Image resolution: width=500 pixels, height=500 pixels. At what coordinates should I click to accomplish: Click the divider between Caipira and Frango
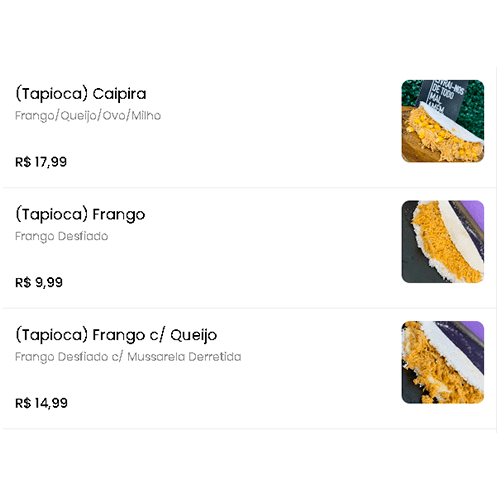coord(250,188)
